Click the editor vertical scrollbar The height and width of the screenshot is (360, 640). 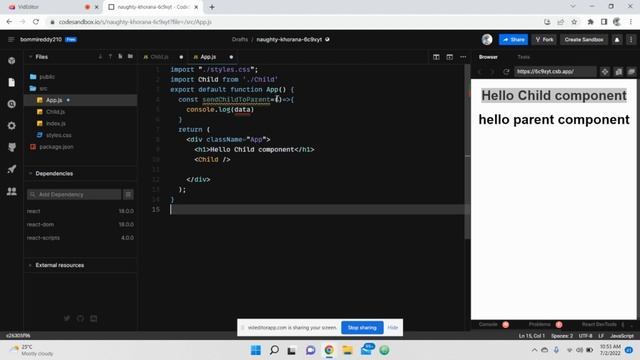tap(467, 151)
